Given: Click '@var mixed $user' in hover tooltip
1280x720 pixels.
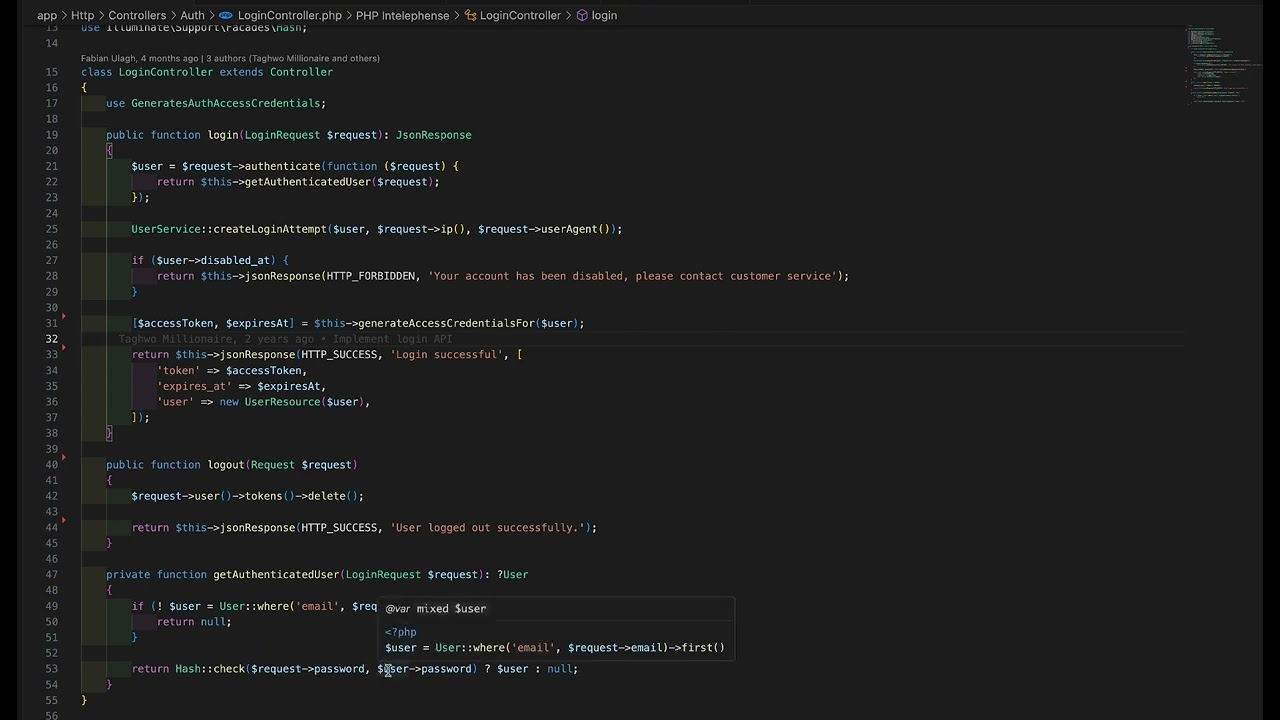Looking at the screenshot, I should (436, 609).
